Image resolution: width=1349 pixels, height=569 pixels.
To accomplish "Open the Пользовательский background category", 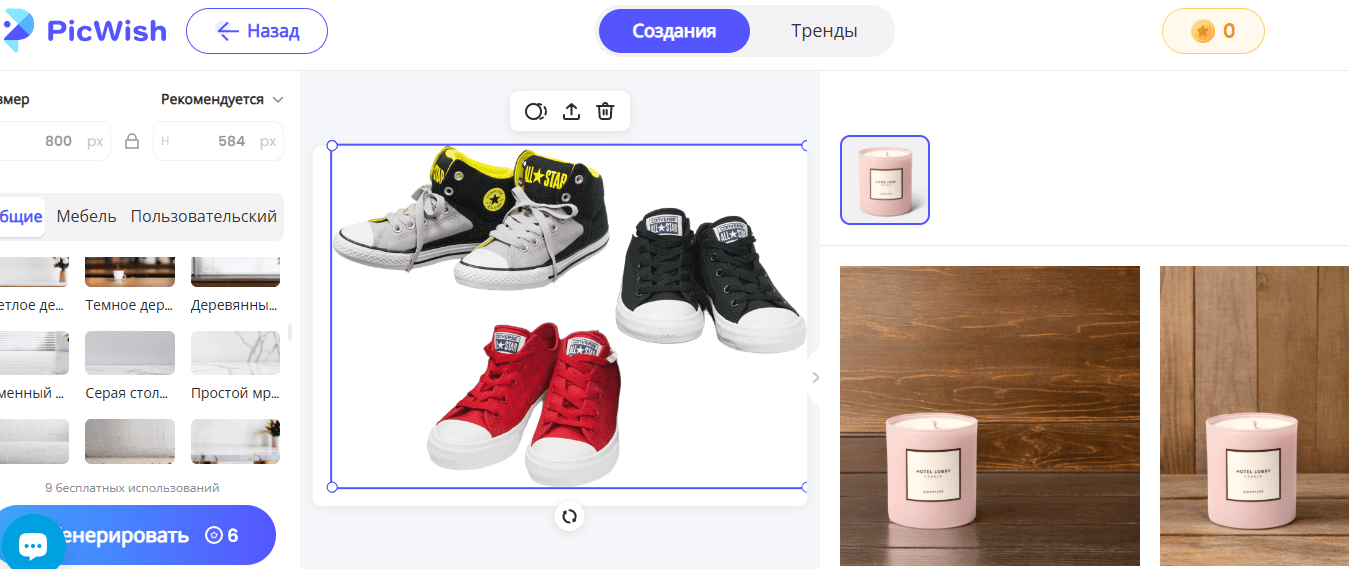I will click(204, 217).
